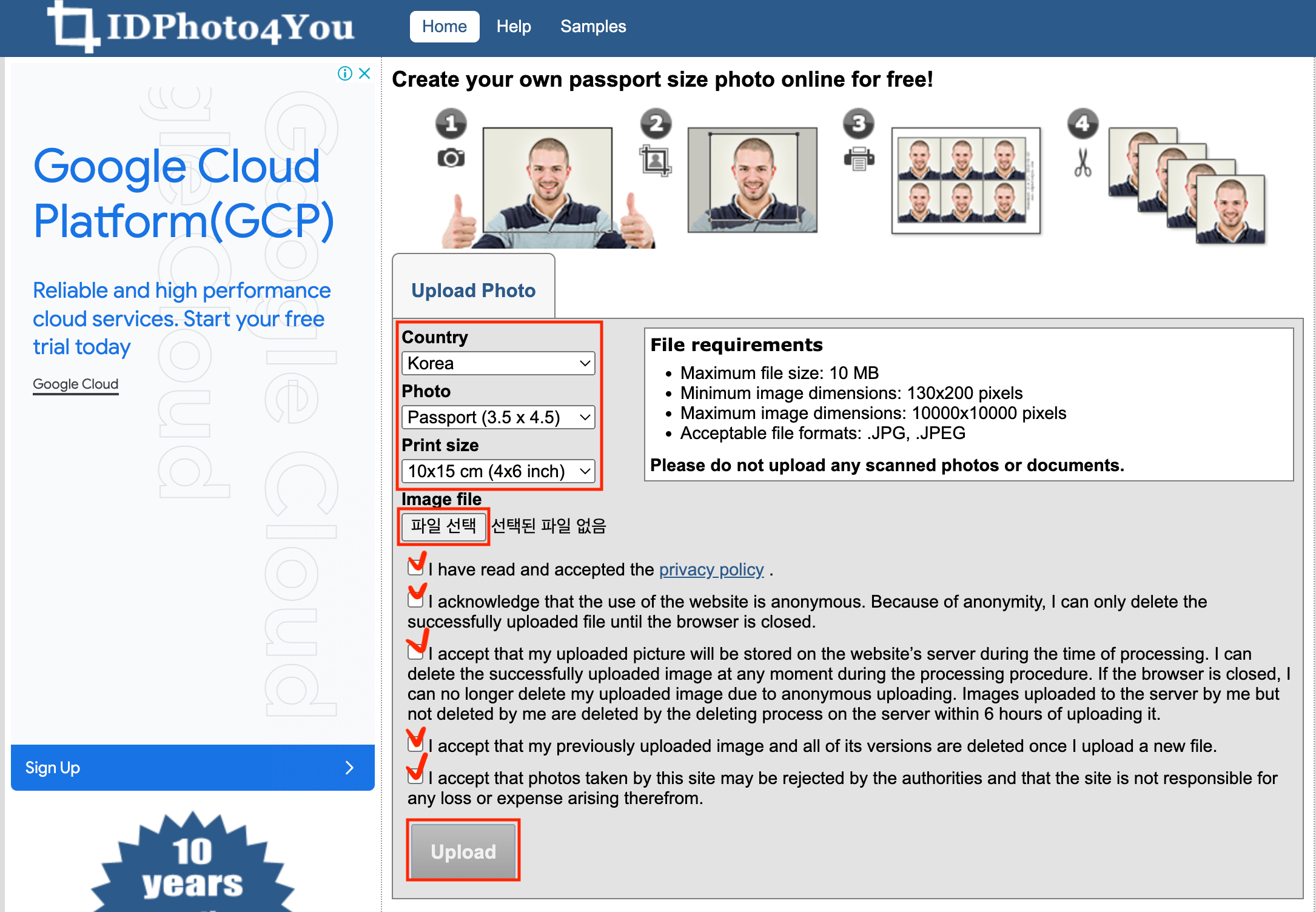This screenshot has width=1316, height=912.
Task: Open the Help menu item
Action: pos(513,27)
